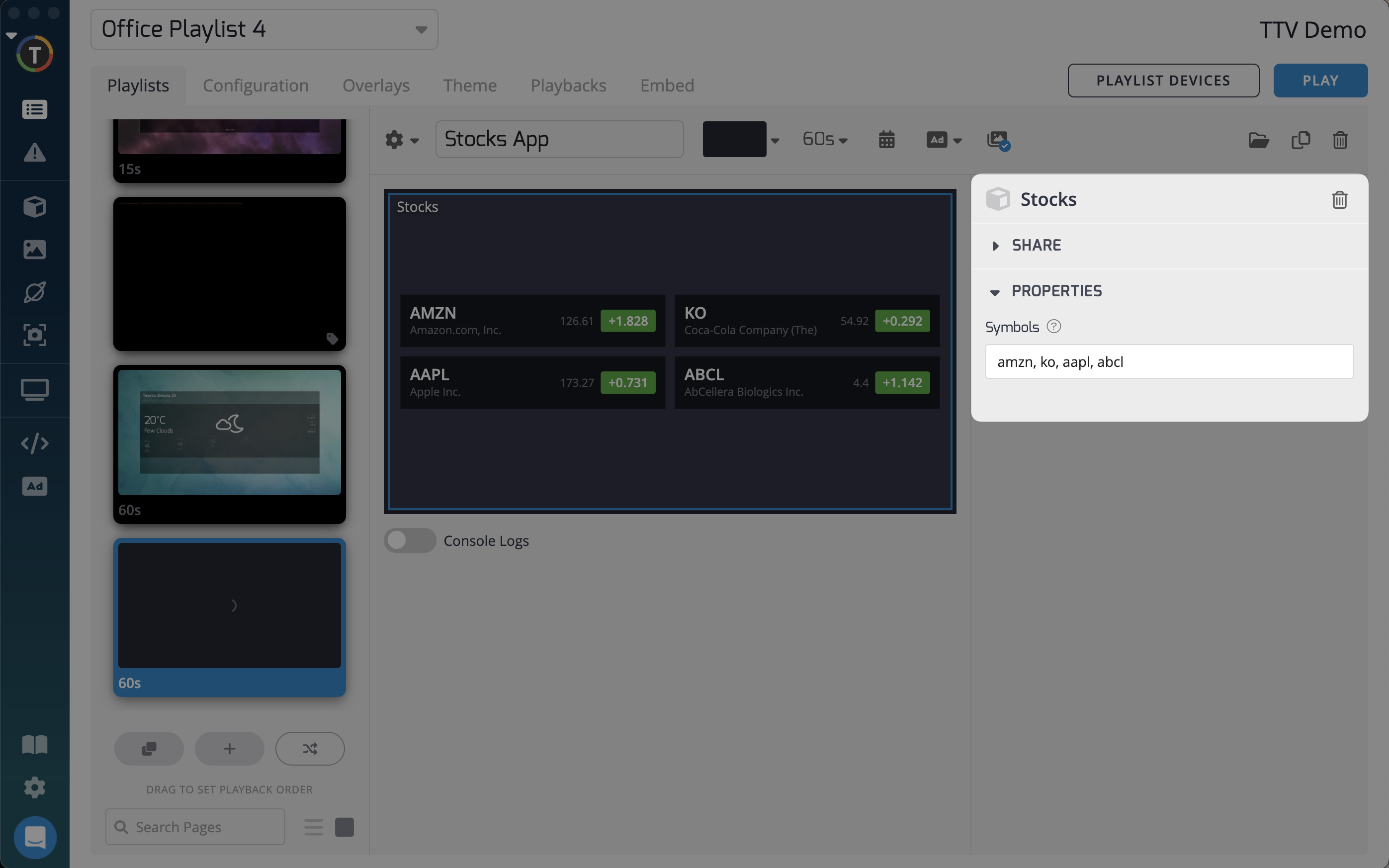Delete the Stocks app via panel trash
This screenshot has height=868, width=1389.
coord(1339,200)
